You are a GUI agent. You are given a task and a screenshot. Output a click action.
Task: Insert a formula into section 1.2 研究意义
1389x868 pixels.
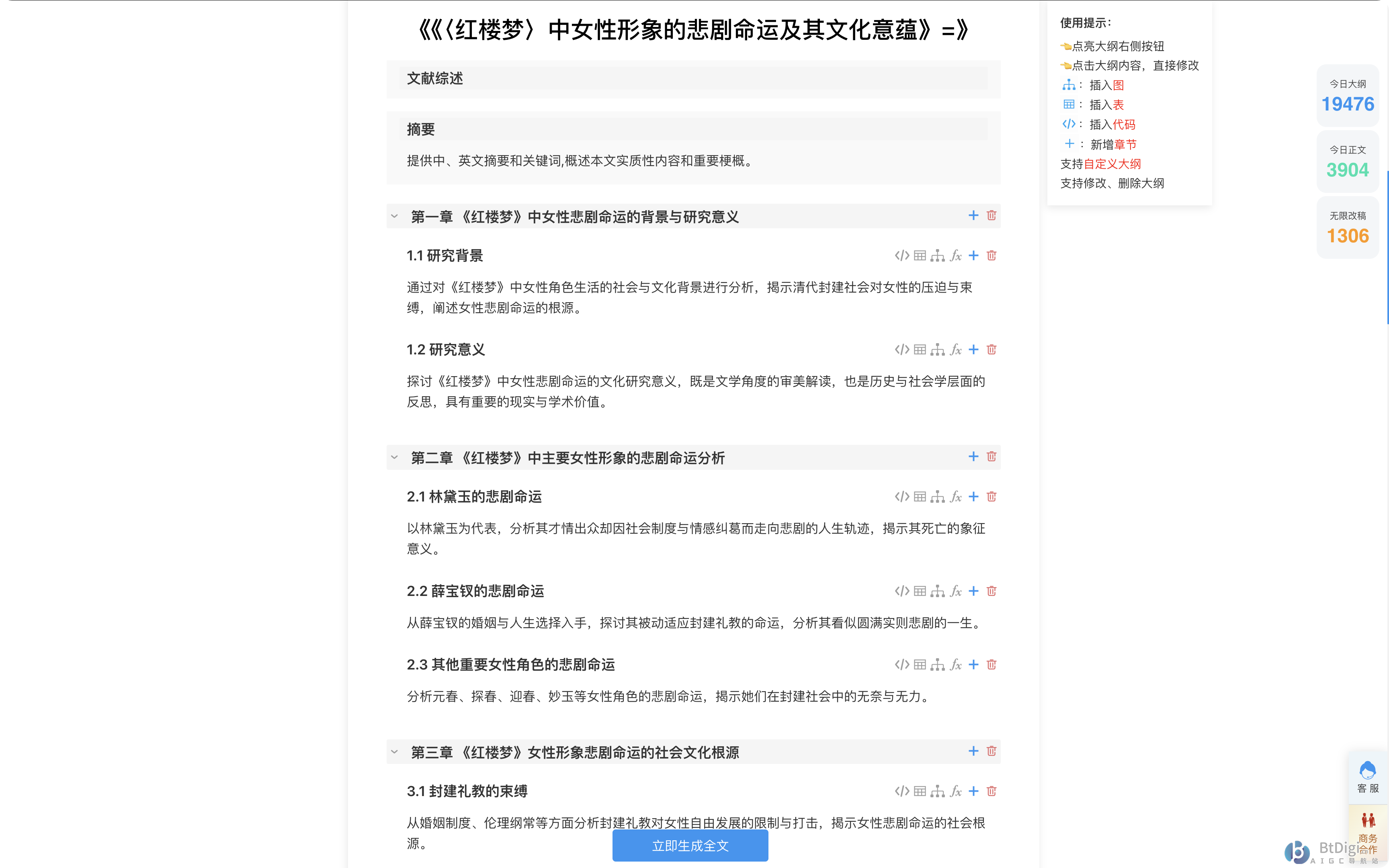(956, 350)
